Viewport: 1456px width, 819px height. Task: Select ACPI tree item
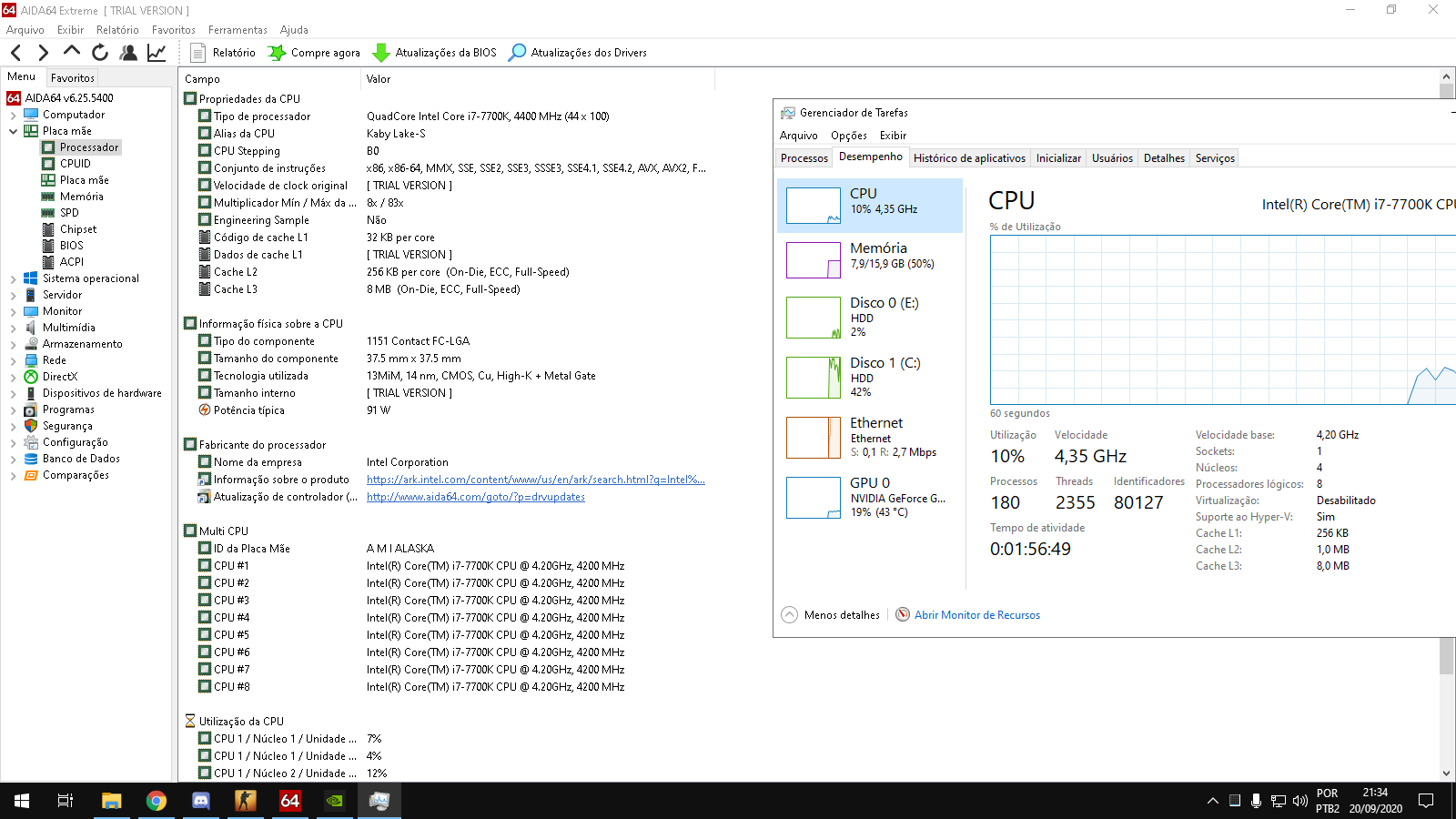click(71, 262)
